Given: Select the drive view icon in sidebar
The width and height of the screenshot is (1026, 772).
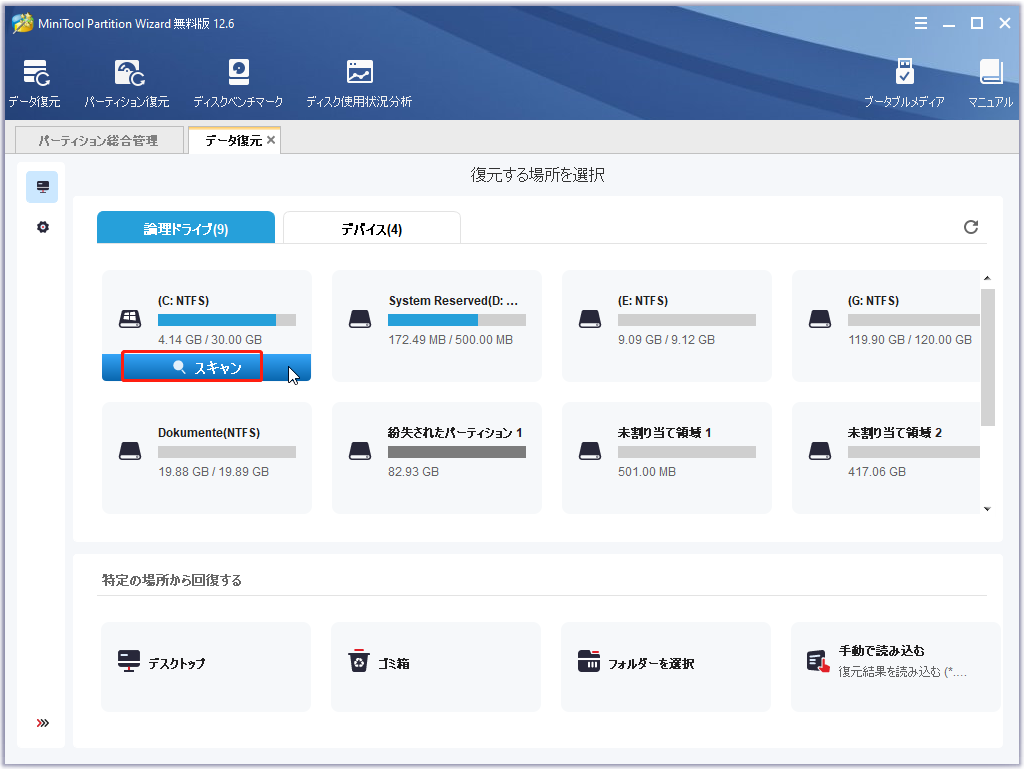Looking at the screenshot, I should point(43,187).
